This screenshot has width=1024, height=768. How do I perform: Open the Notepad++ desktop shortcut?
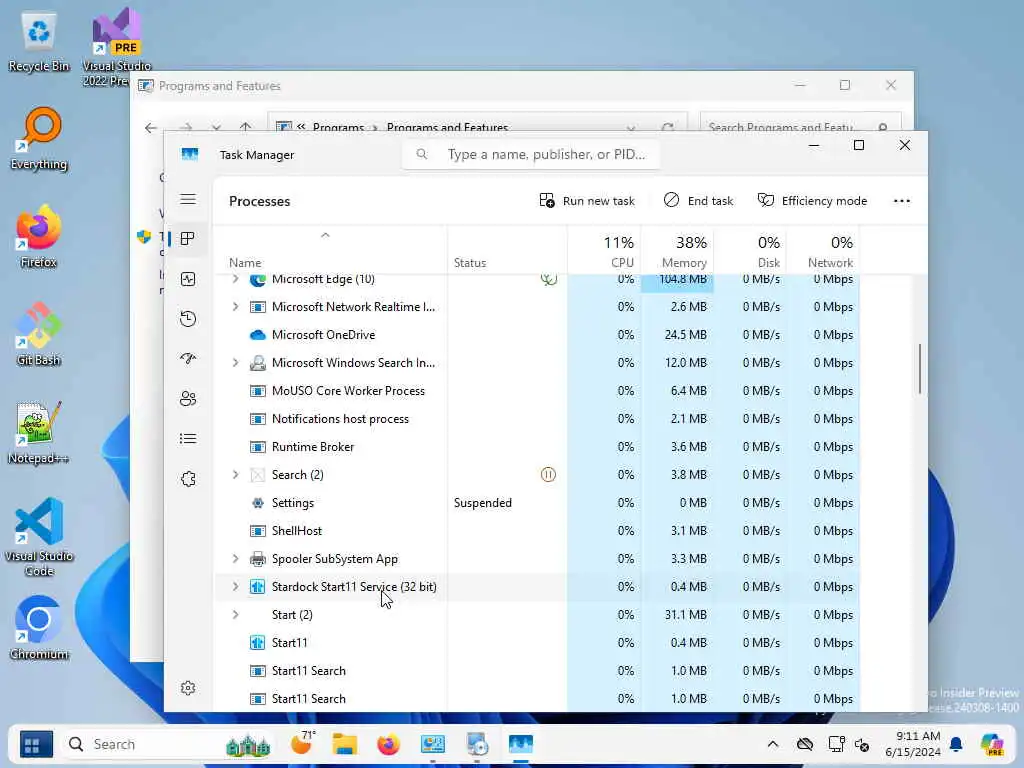(39, 433)
